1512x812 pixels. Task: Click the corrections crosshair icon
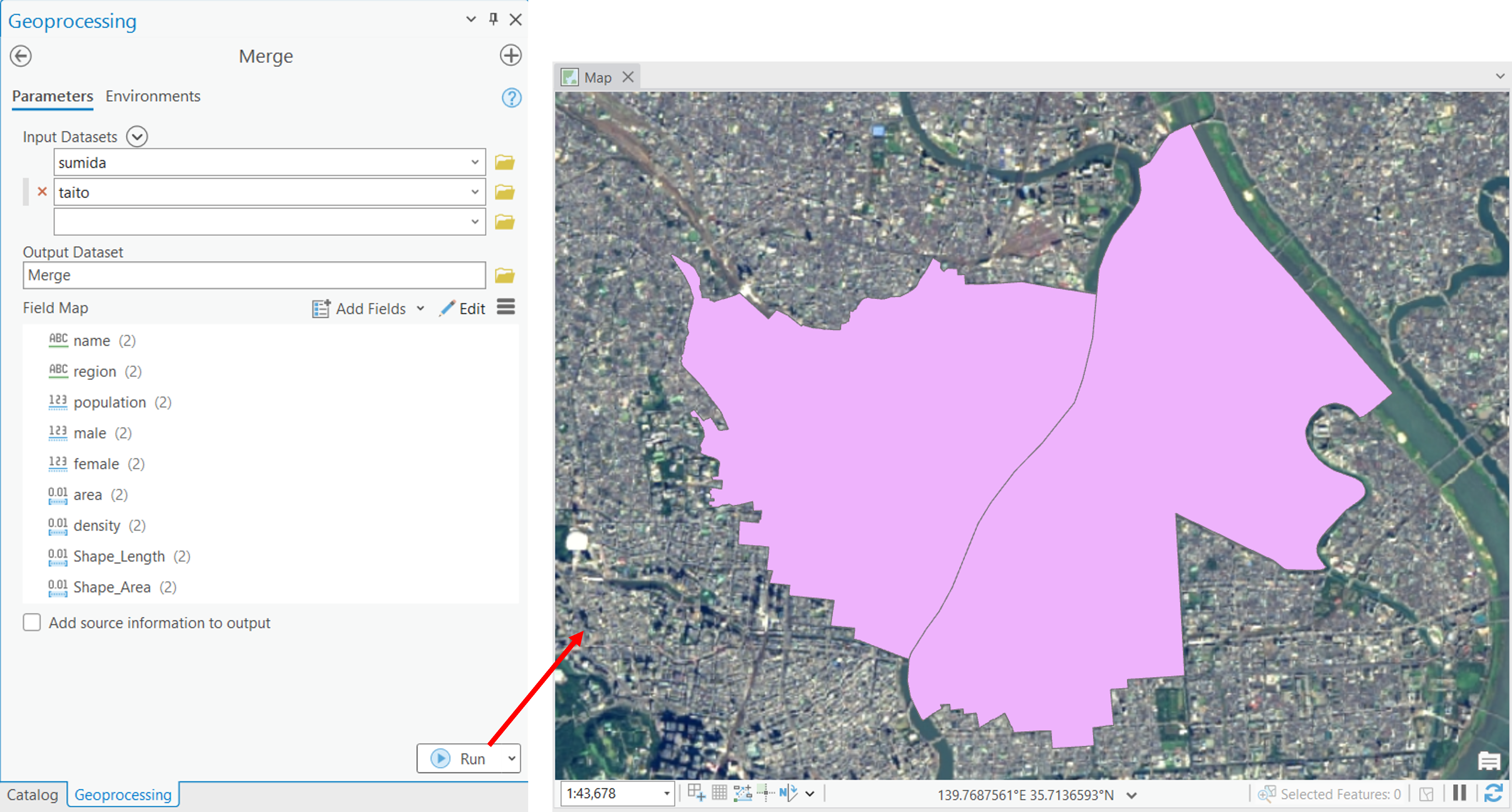(765, 793)
